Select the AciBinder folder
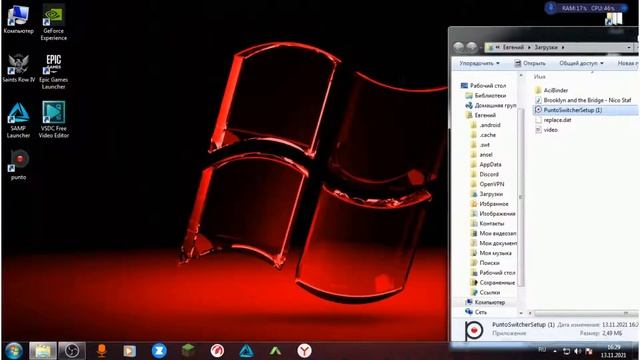Screen dimensions: 640x360 551,90
